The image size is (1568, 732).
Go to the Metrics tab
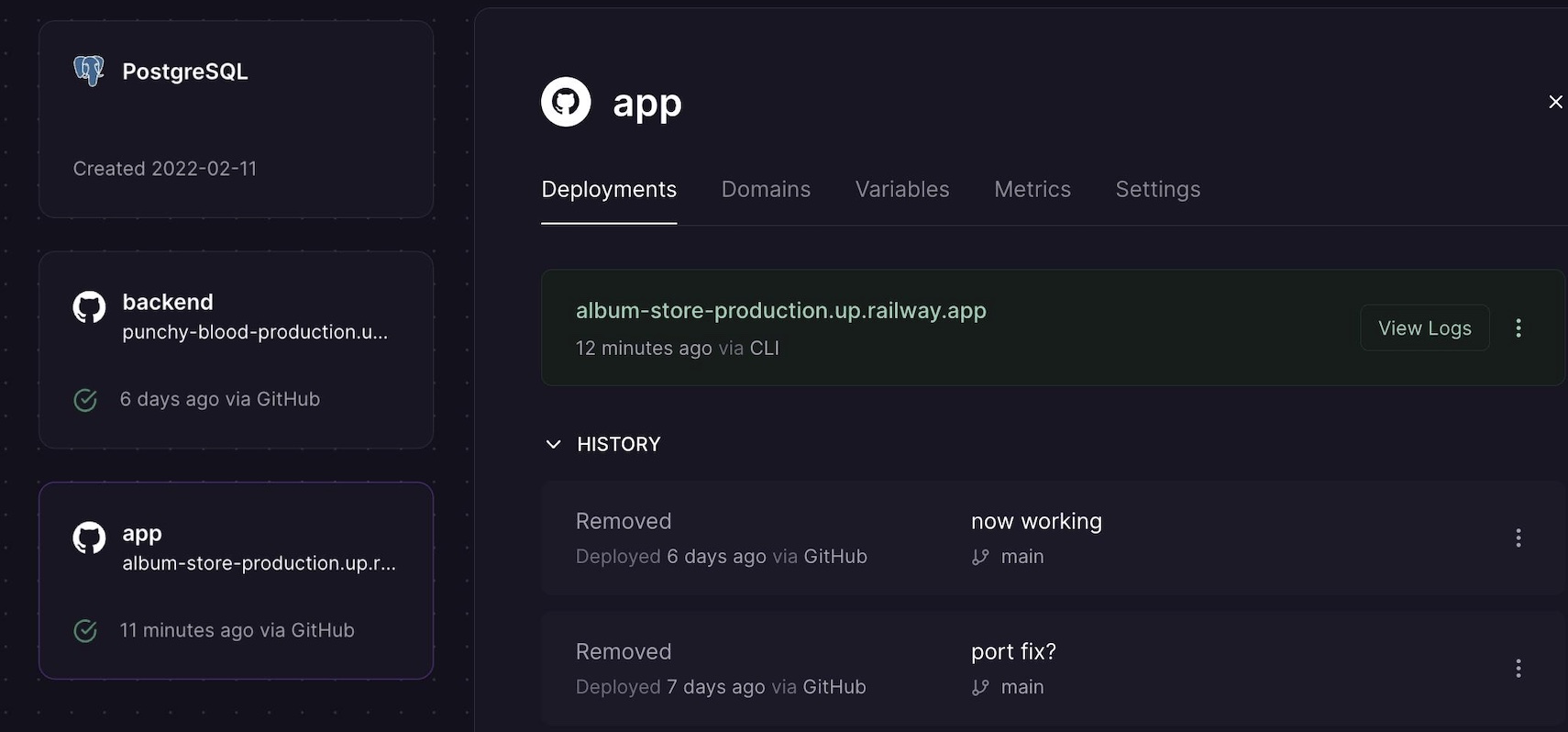(1032, 190)
